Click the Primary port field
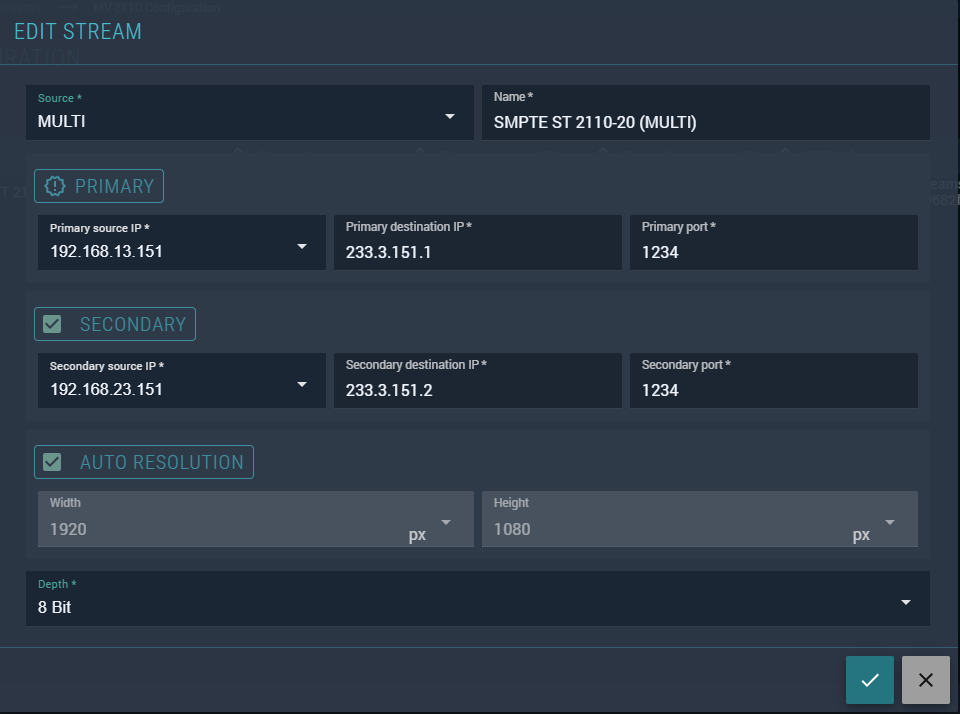 (x=772, y=252)
